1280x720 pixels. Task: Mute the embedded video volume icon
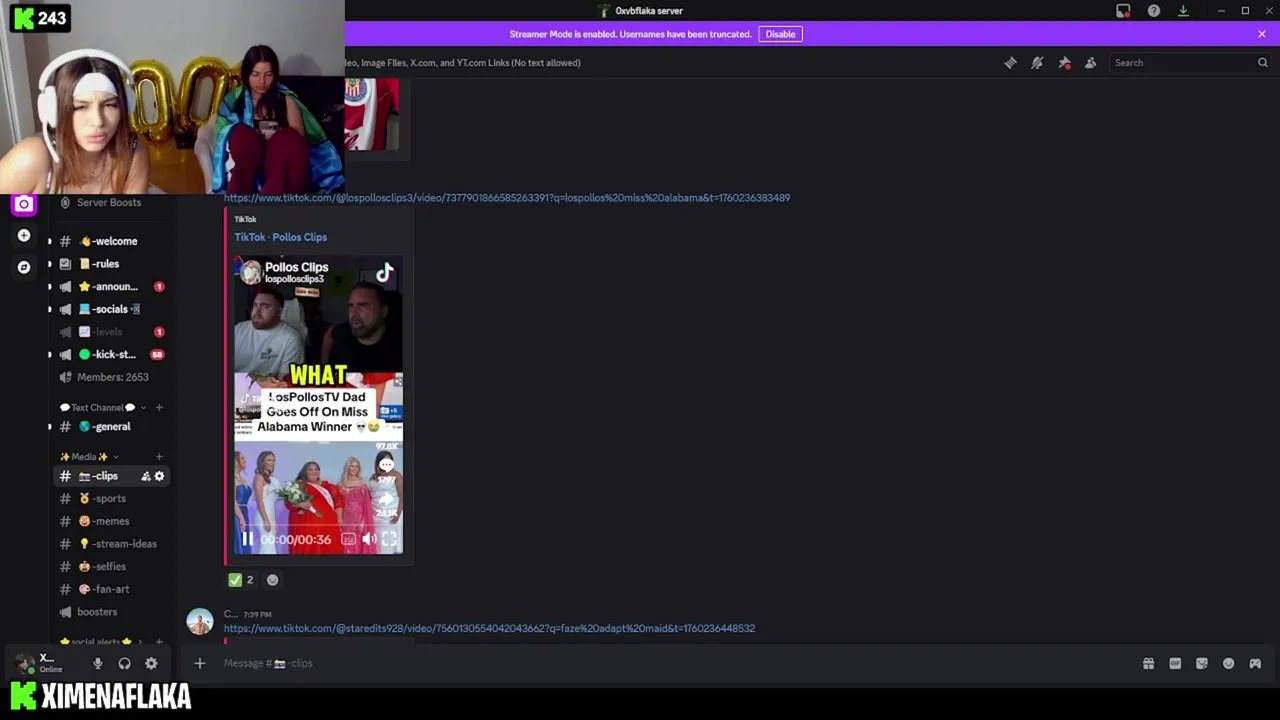click(x=369, y=539)
